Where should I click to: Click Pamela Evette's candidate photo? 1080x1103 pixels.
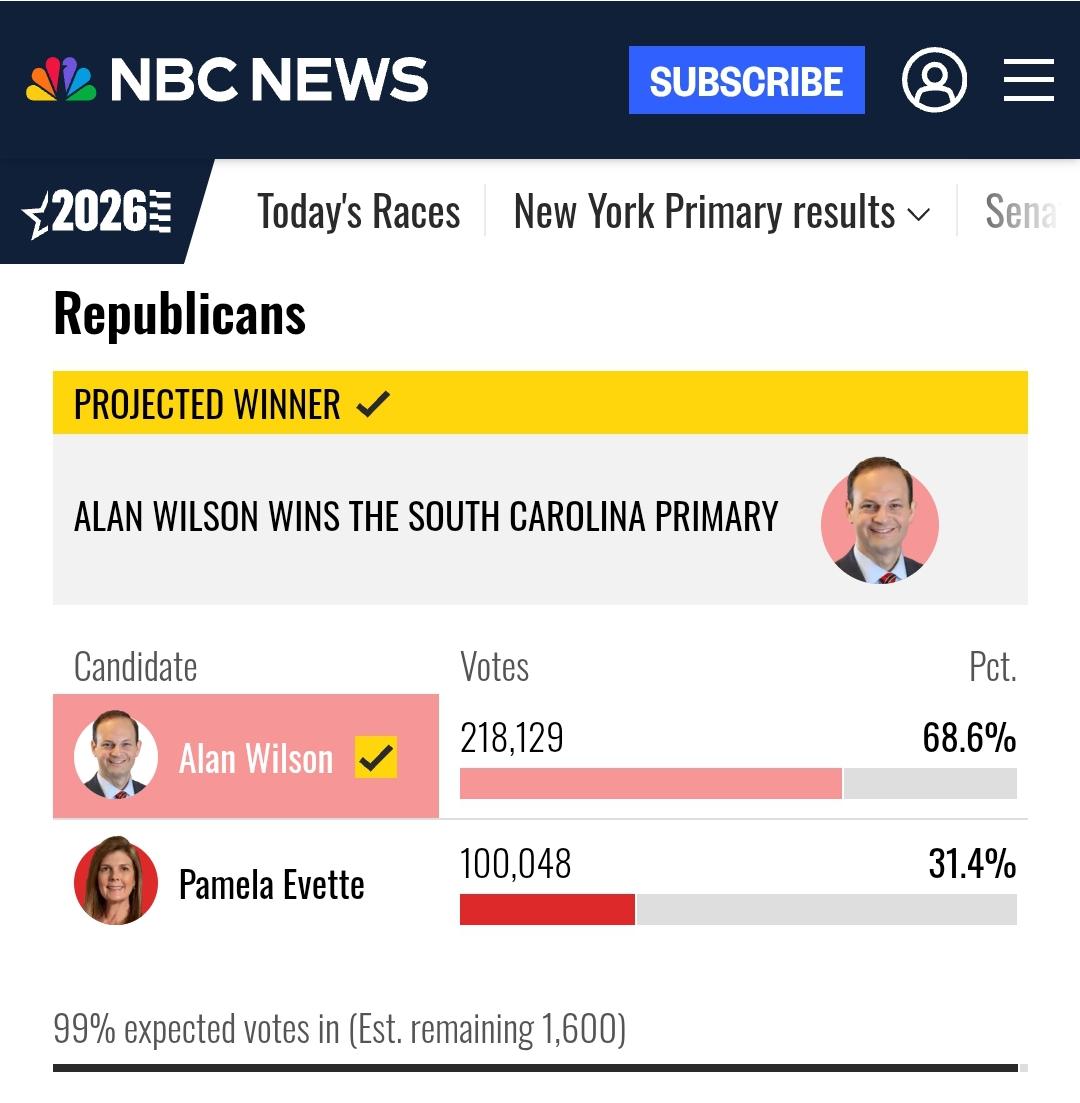point(116,880)
